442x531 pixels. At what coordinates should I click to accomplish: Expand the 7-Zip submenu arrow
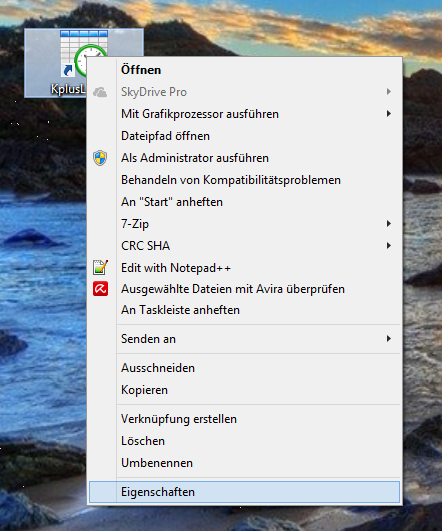click(x=389, y=224)
